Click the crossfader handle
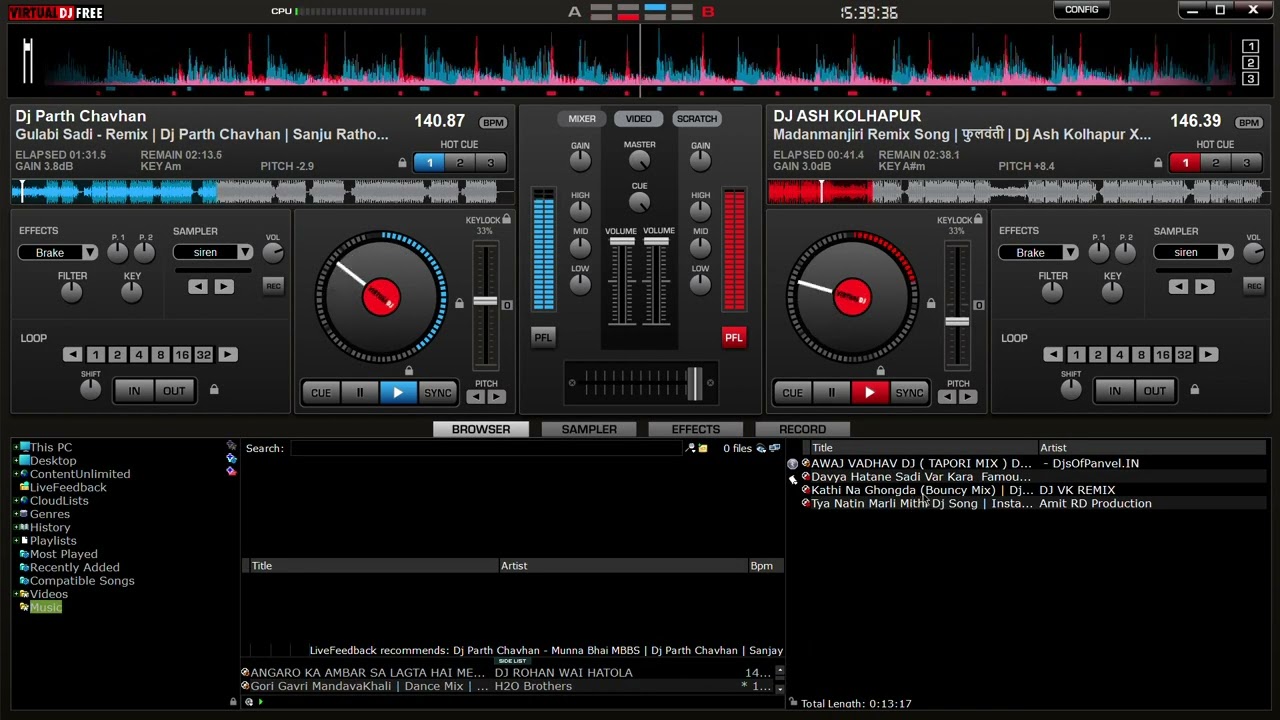 (694, 383)
